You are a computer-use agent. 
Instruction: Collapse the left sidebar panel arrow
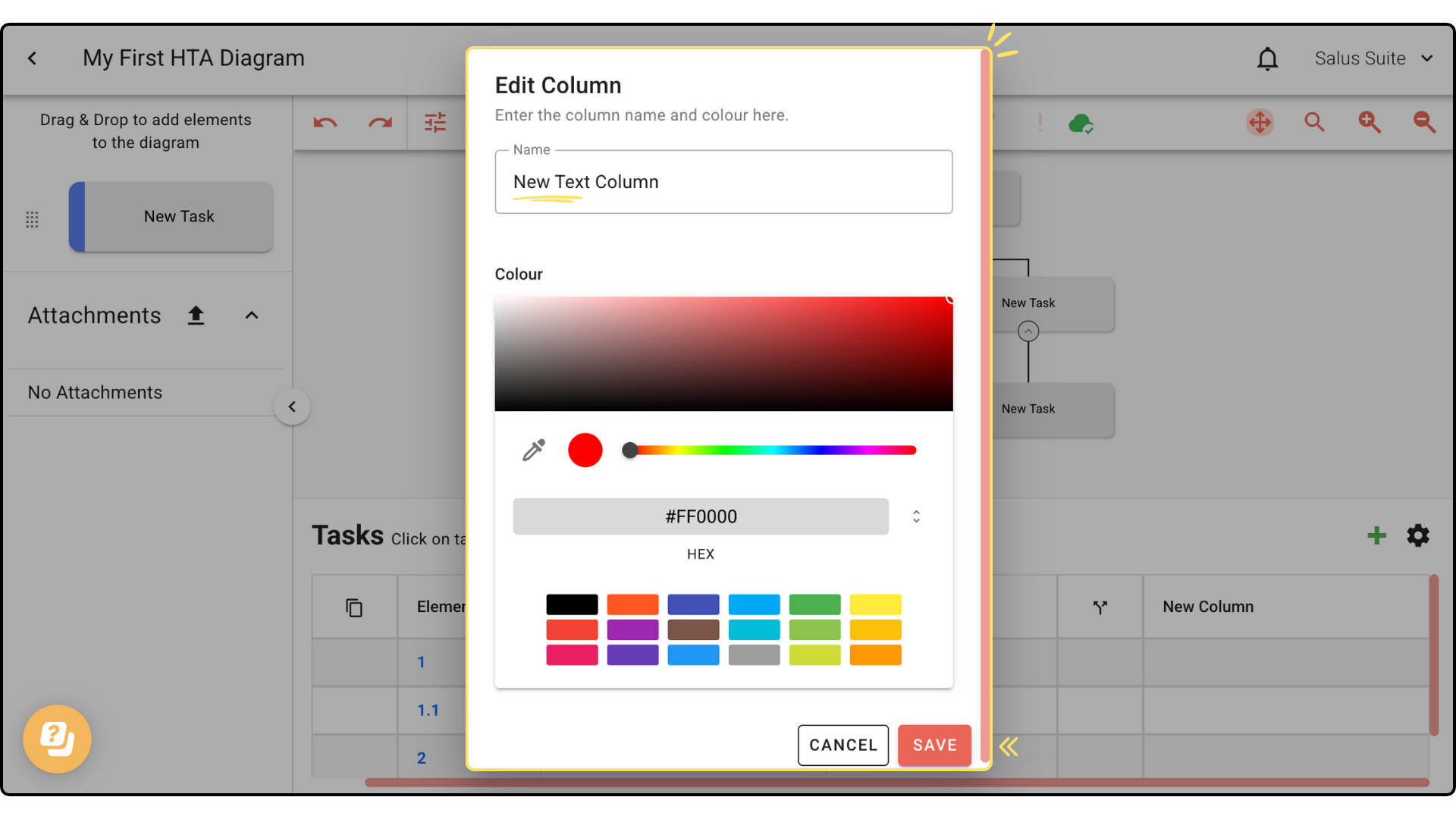292,407
